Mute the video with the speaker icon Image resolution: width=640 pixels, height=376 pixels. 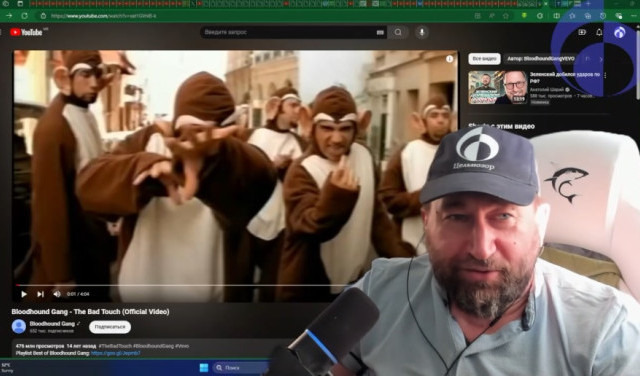pos(57,294)
